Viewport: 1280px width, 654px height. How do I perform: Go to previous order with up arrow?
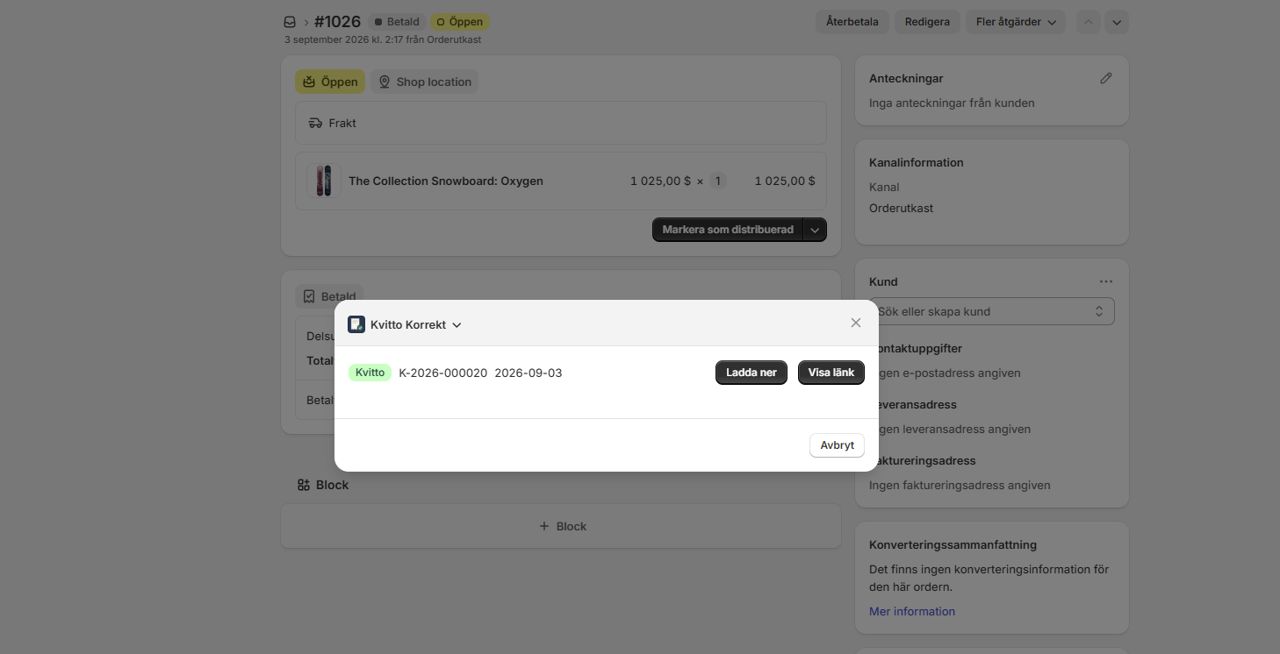(1089, 22)
